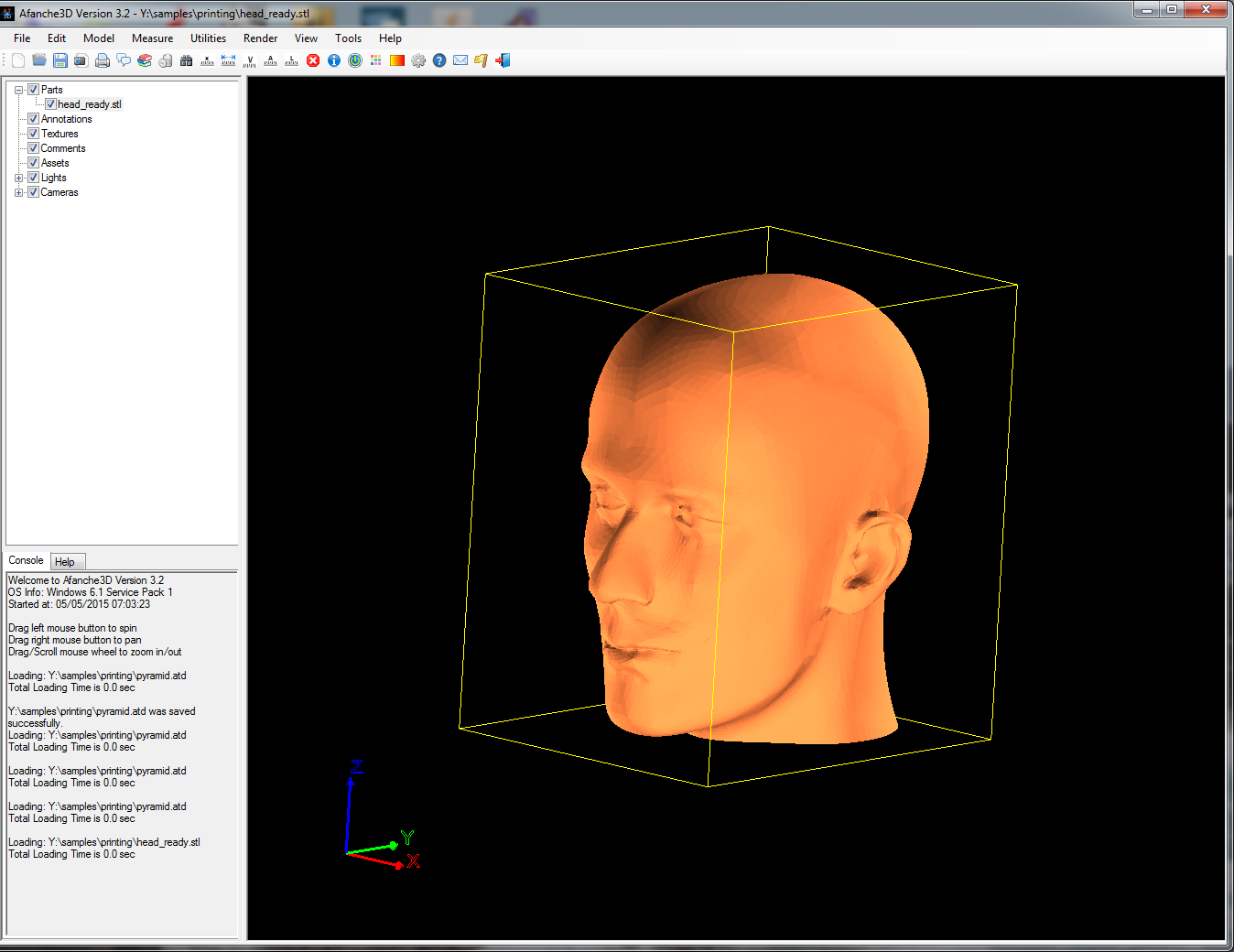Collapse the Parts tree node
The image size is (1234, 952).
(x=19, y=90)
